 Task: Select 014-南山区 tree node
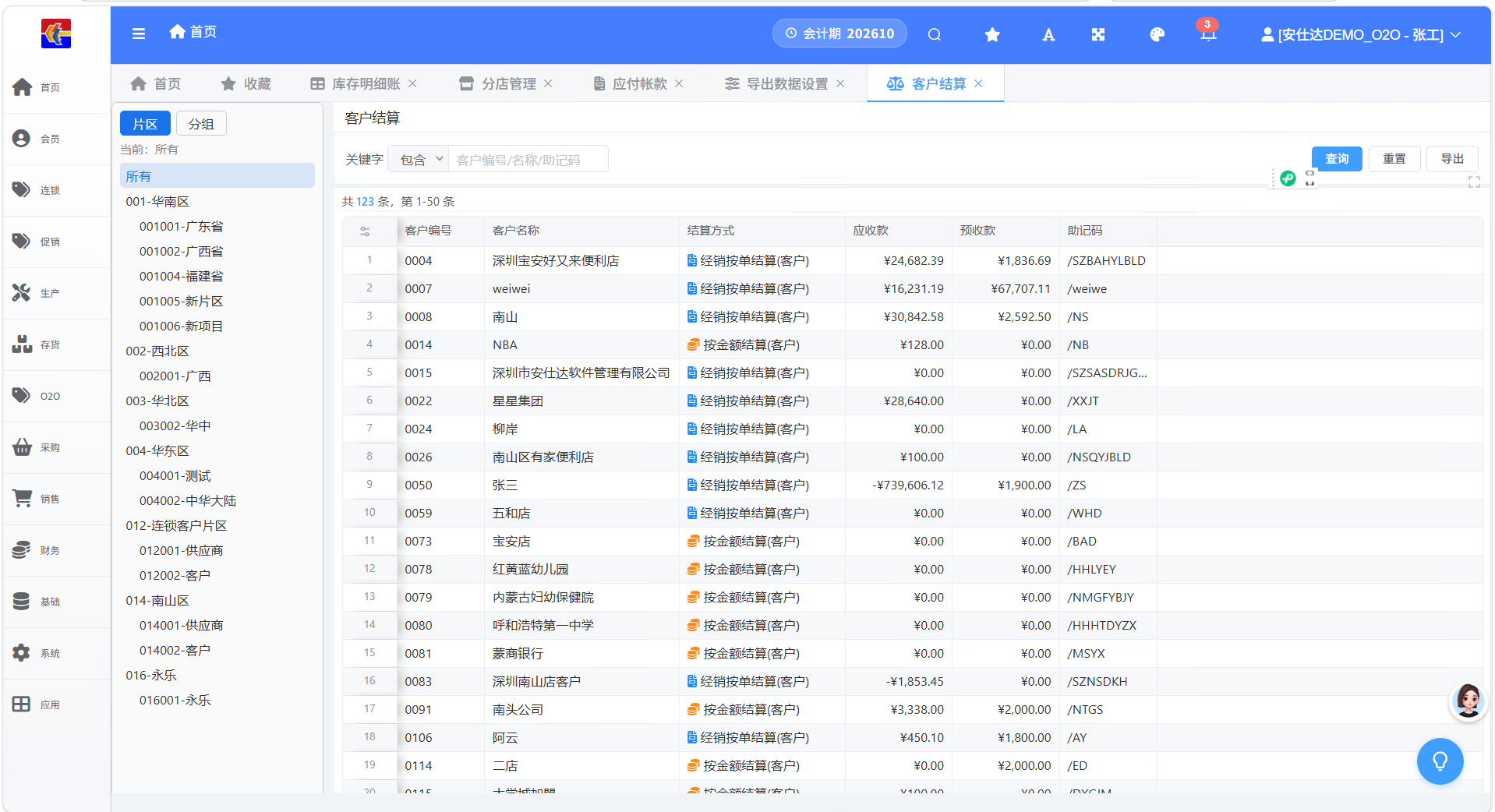pos(157,600)
